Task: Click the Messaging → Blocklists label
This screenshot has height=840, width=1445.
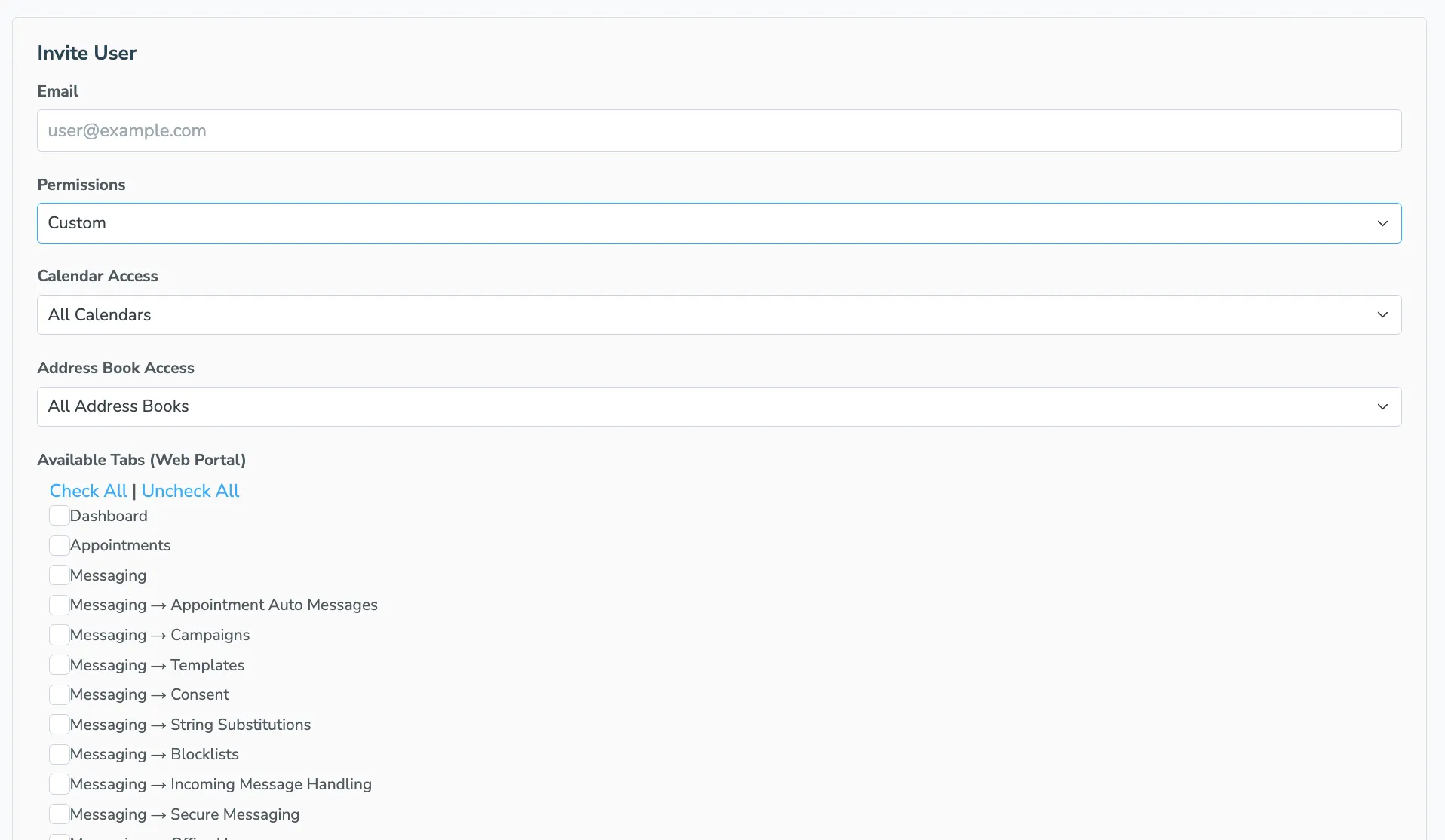Action: (155, 754)
